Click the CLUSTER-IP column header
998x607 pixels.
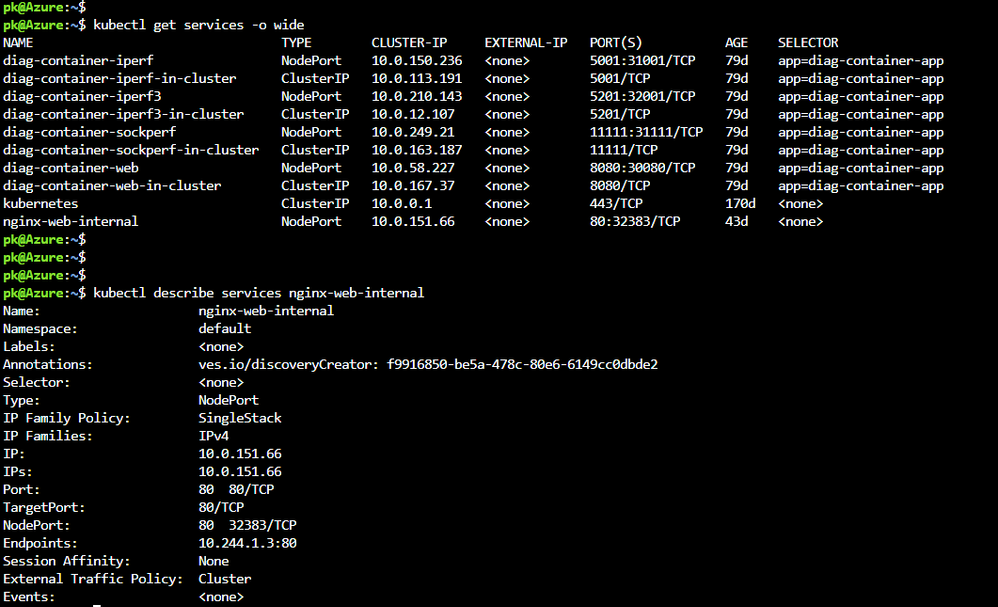pos(409,43)
